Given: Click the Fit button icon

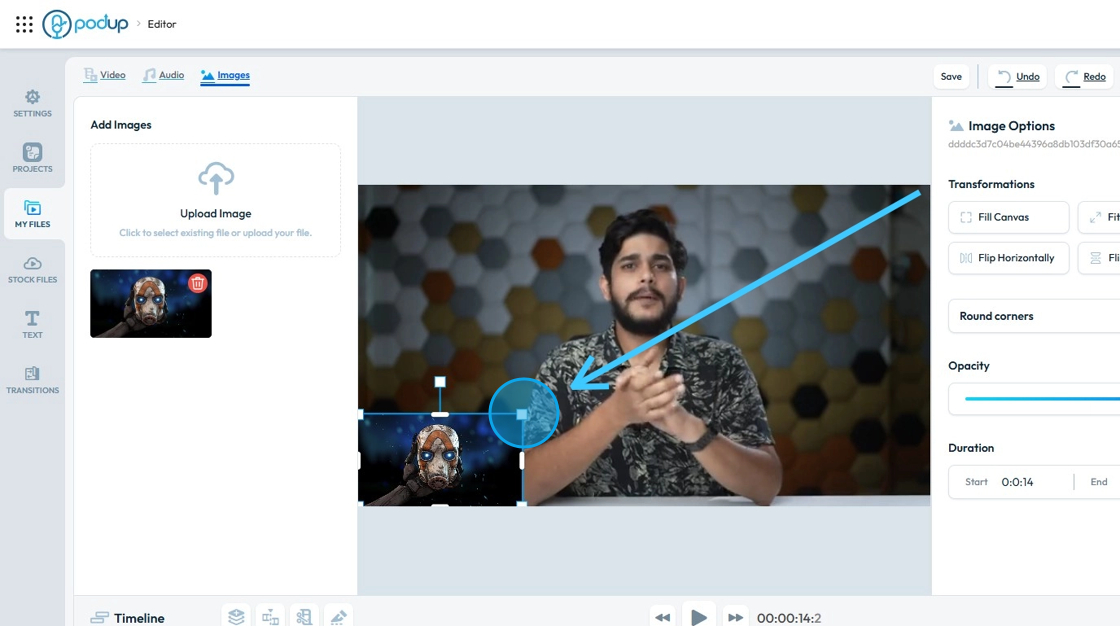Looking at the screenshot, I should 1095,217.
